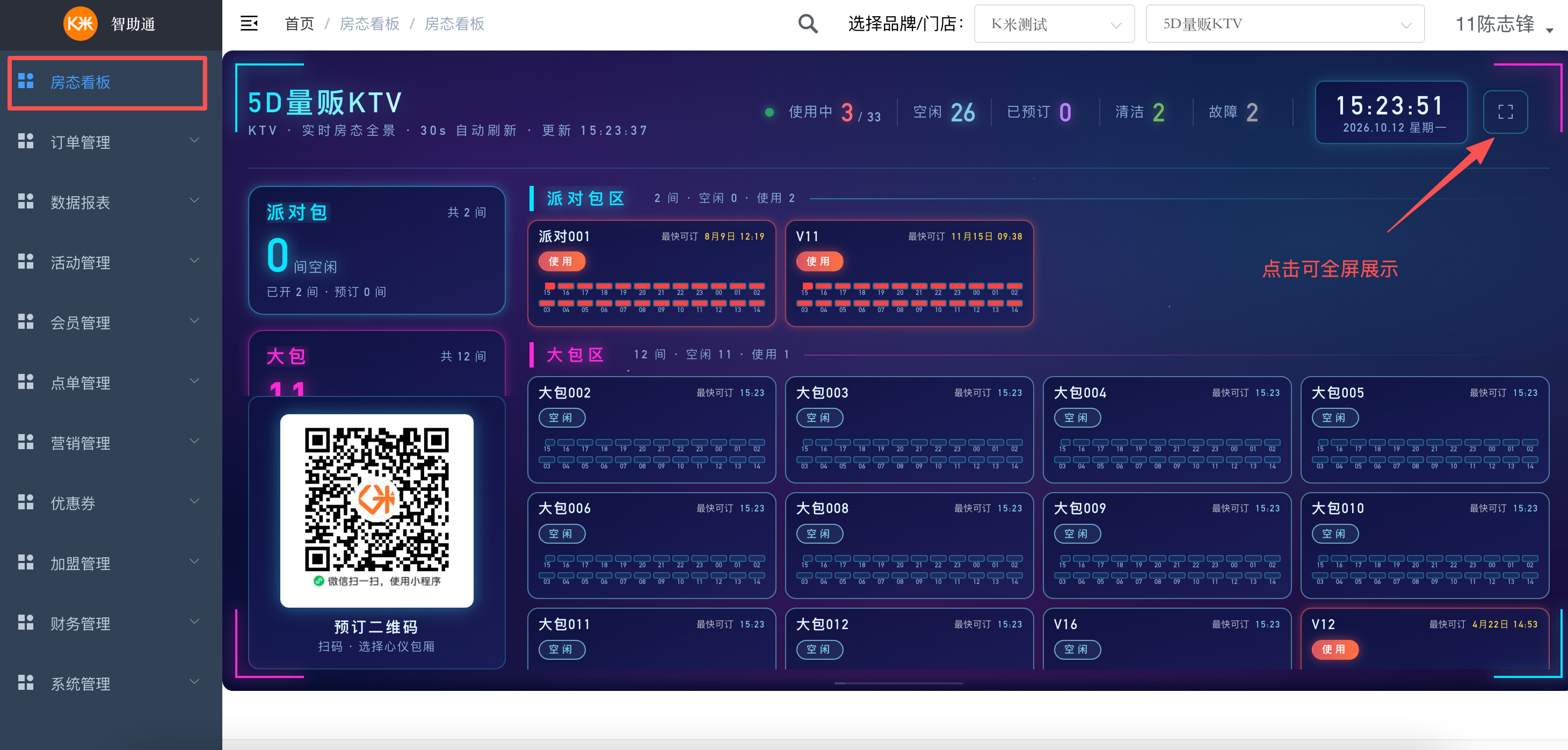Image resolution: width=1568 pixels, height=750 pixels.
Task: Click the 空闲 26 statistic
Action: click(x=944, y=113)
